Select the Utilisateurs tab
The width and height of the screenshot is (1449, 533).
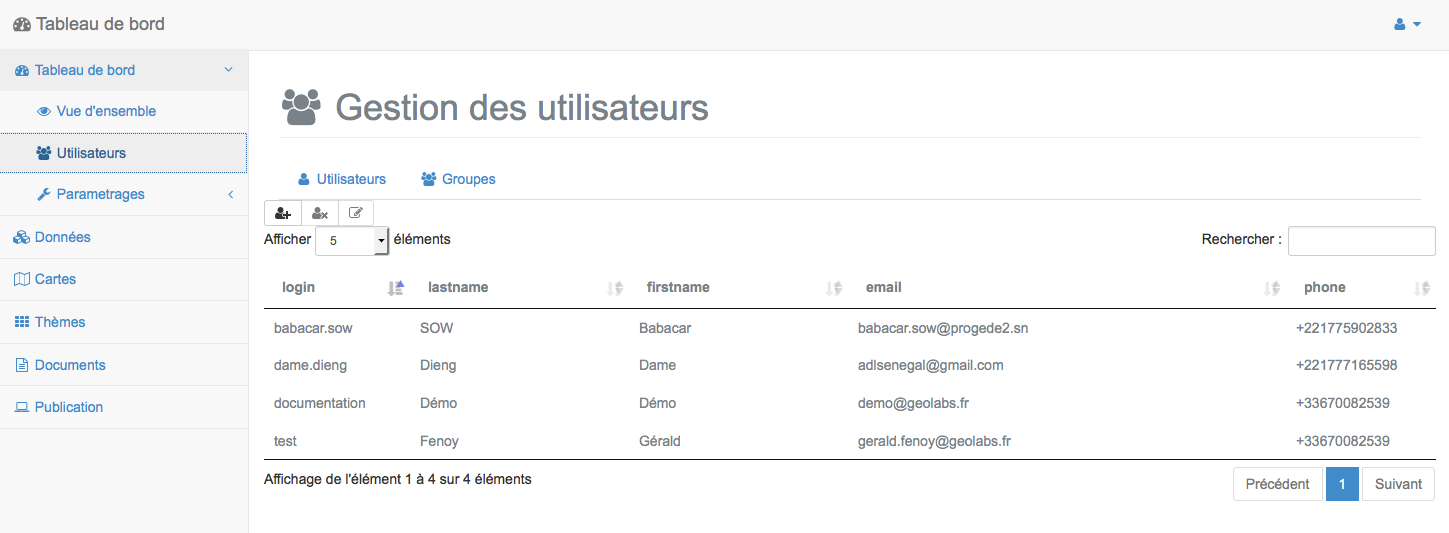(x=342, y=179)
